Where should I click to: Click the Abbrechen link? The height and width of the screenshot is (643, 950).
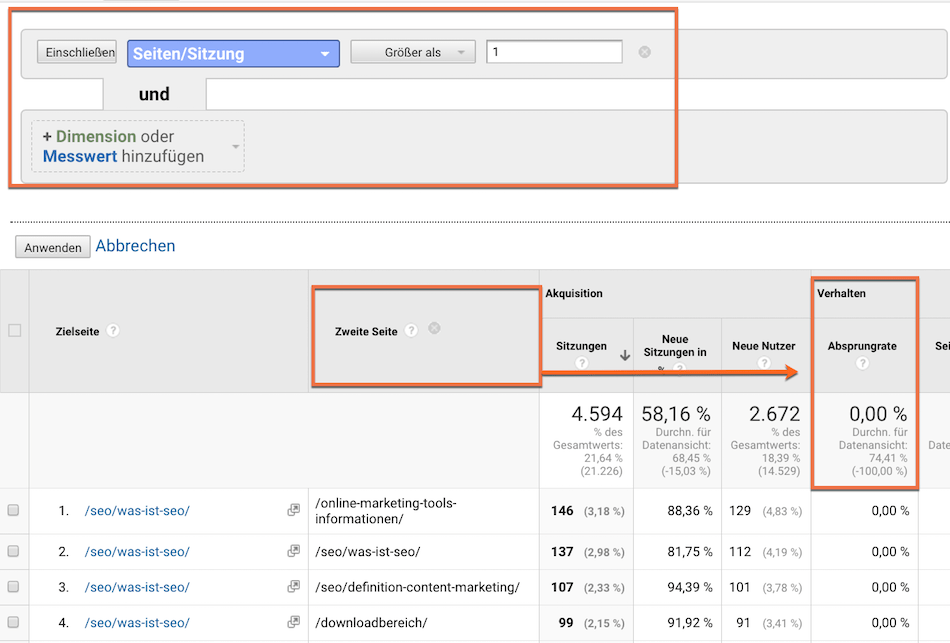(x=135, y=246)
